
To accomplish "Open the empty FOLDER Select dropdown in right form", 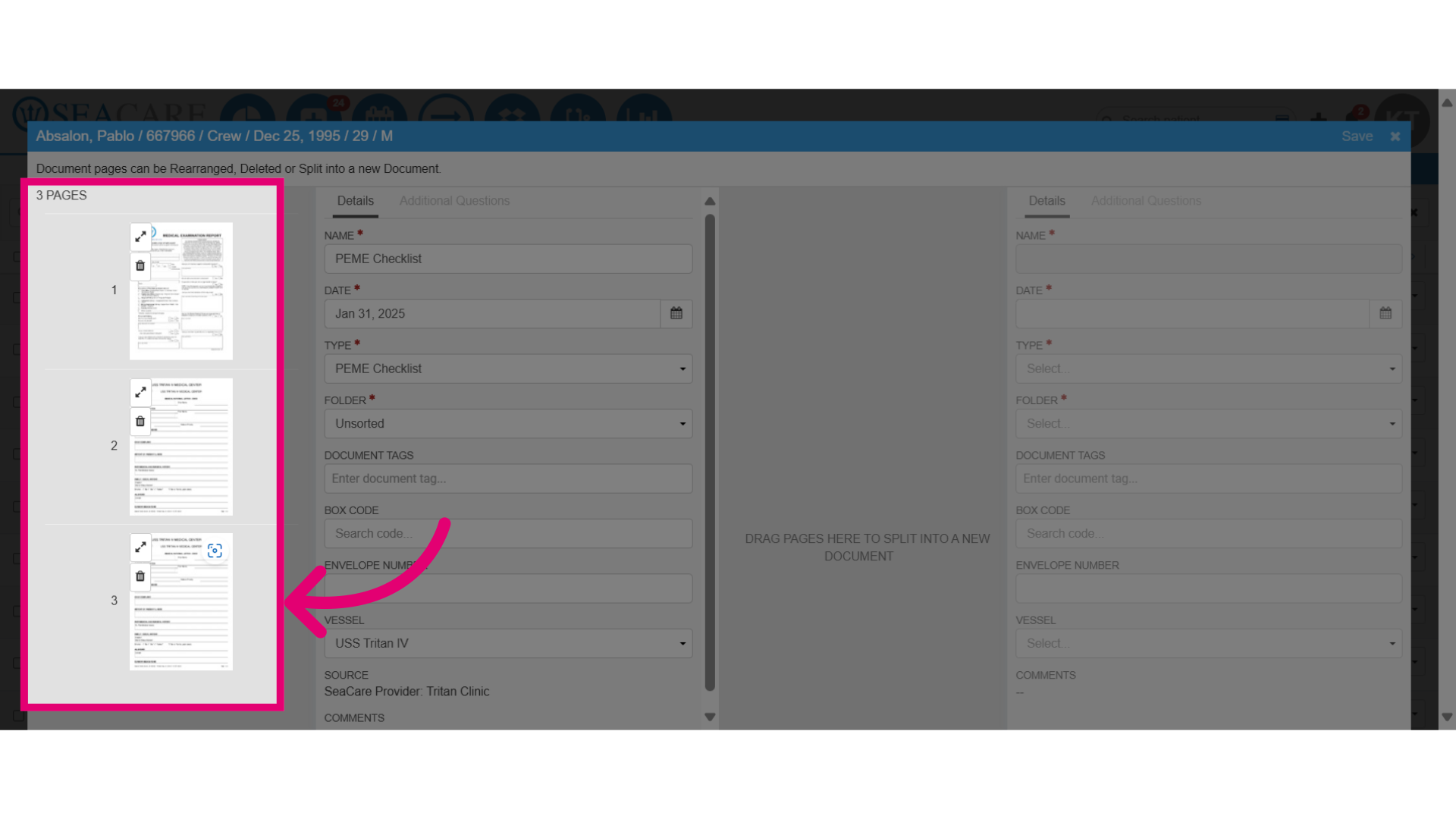I will pyautogui.click(x=1209, y=424).
